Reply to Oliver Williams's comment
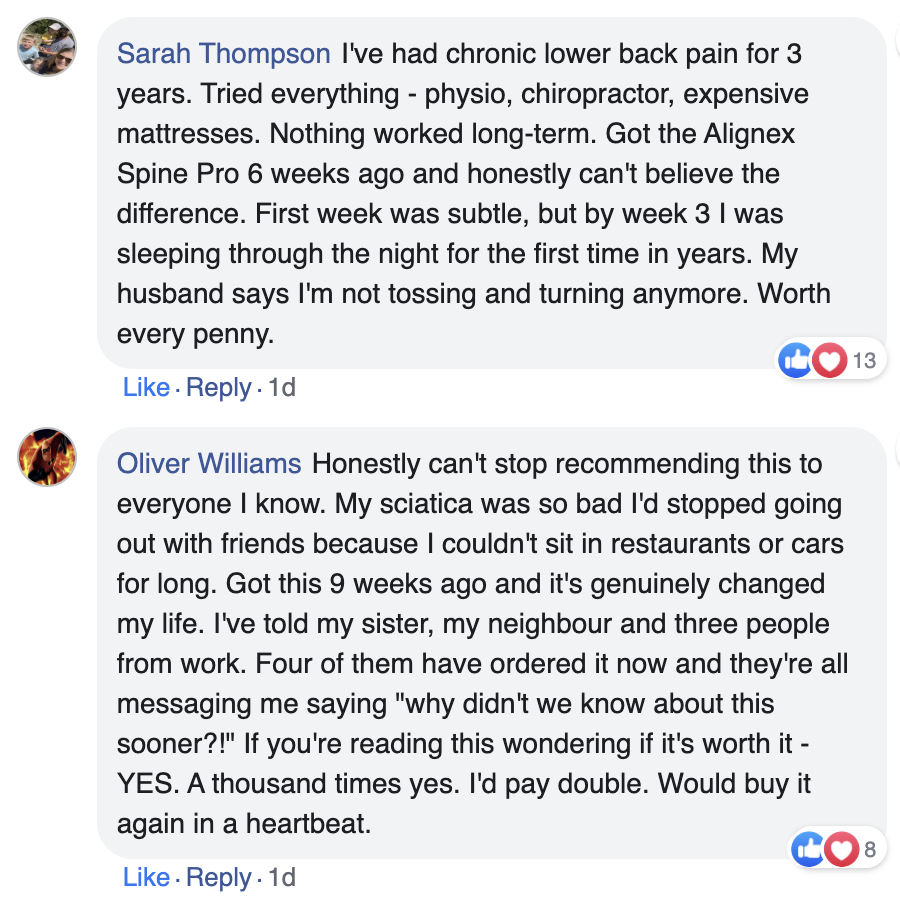The width and height of the screenshot is (900, 900). click(218, 877)
